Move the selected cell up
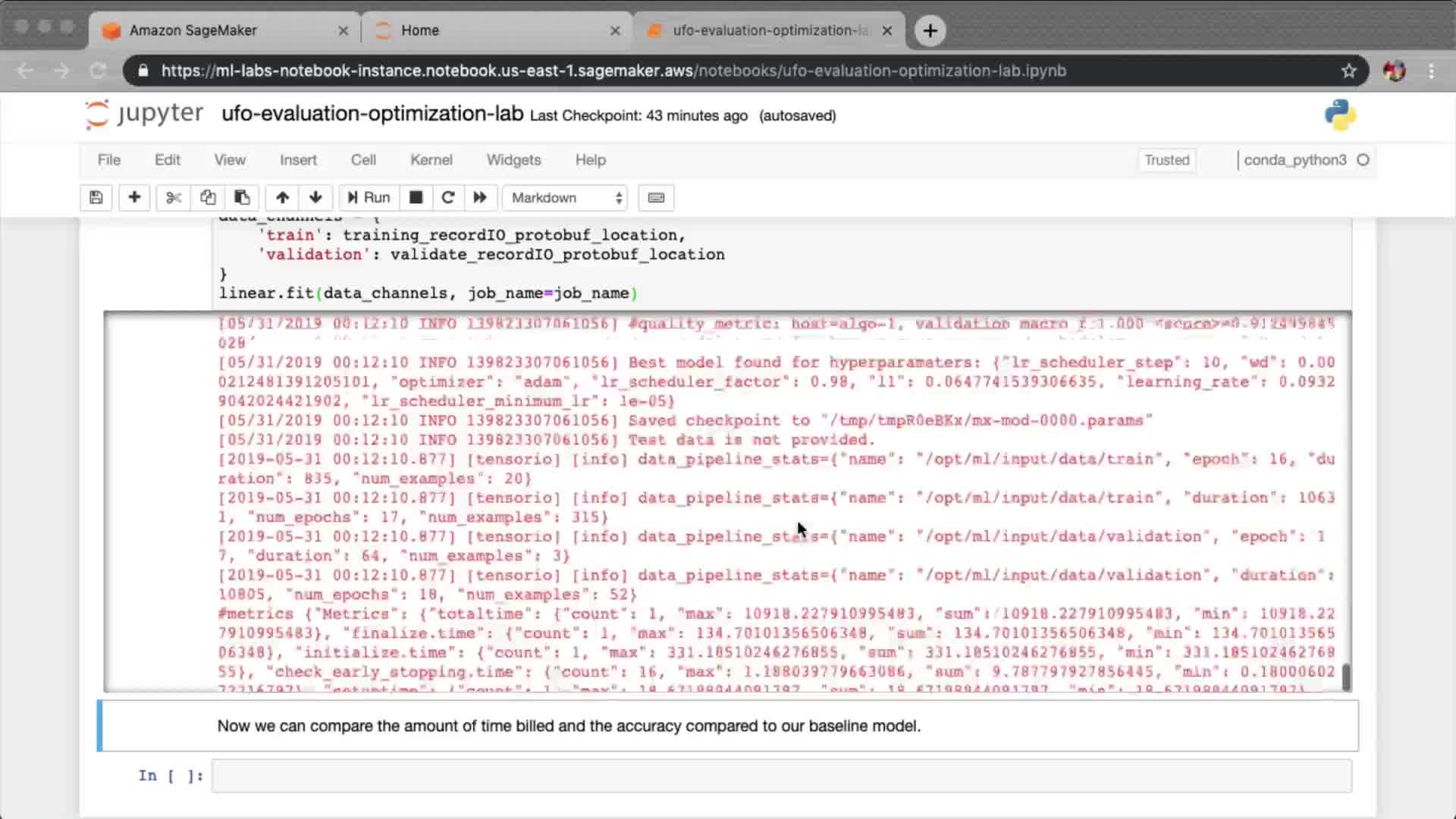The image size is (1456, 819). click(282, 198)
